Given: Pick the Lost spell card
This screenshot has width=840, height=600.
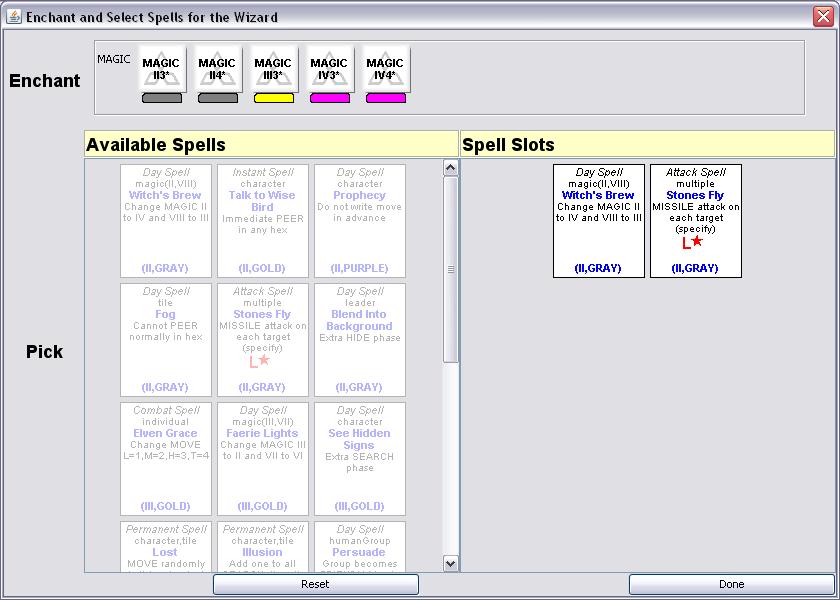Looking at the screenshot, I should (x=166, y=546).
